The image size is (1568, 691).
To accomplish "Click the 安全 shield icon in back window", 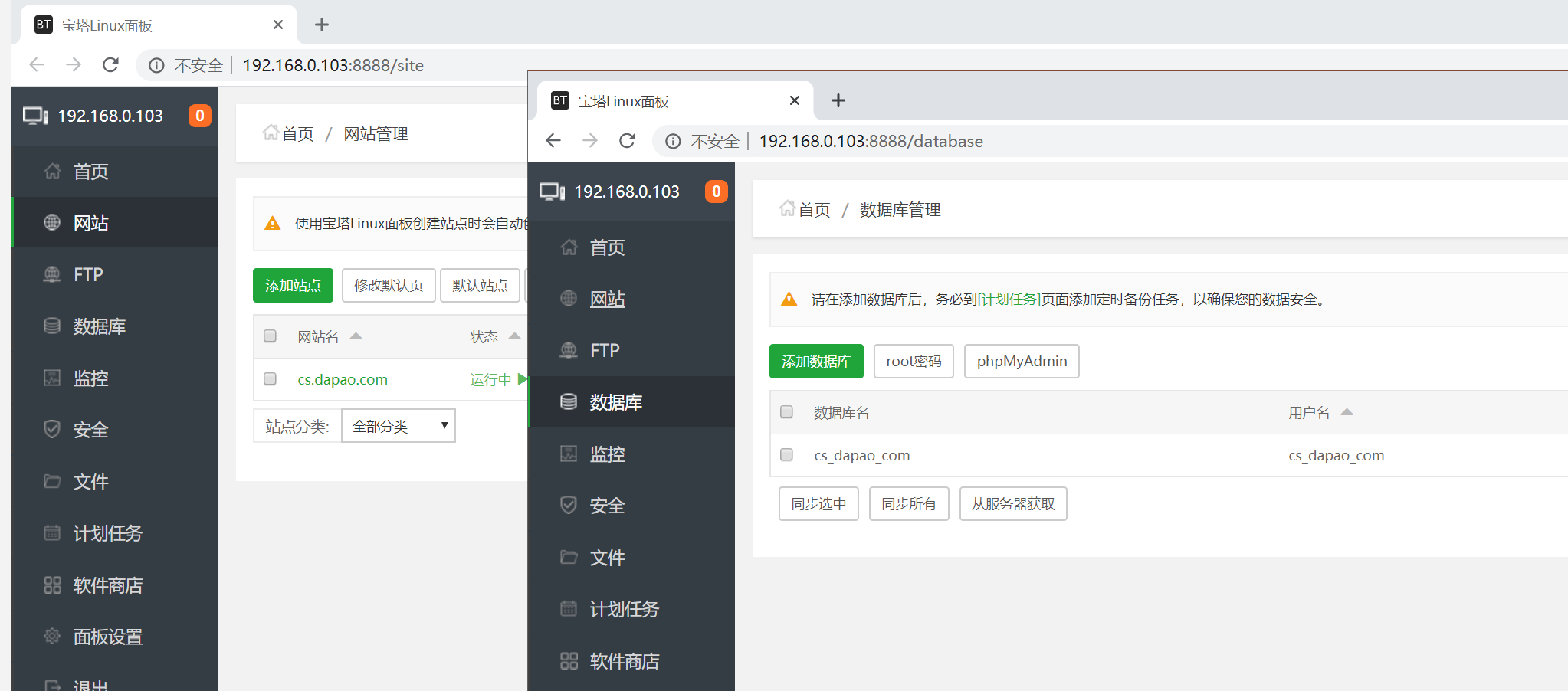I will [x=52, y=429].
